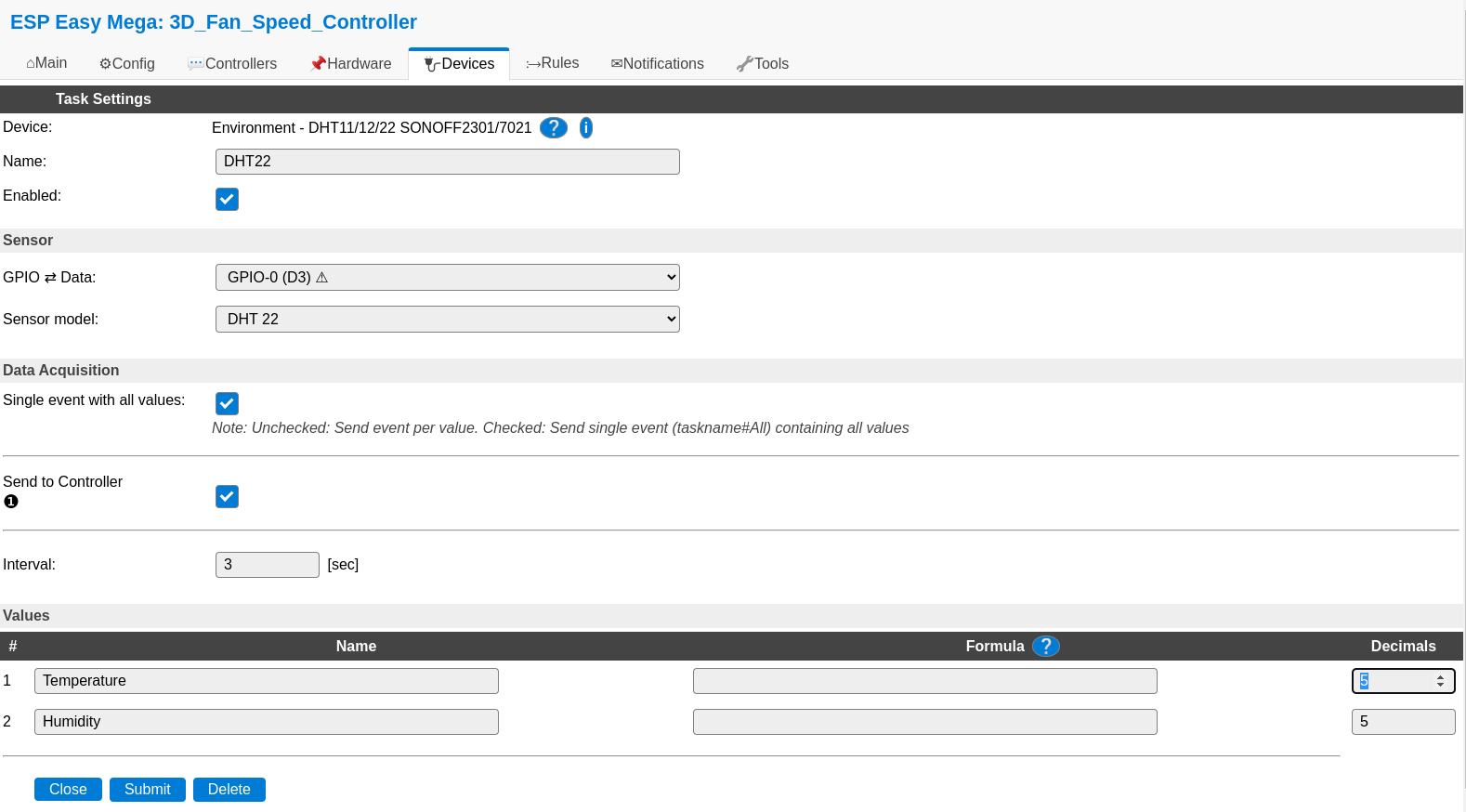Open the Controllers tab
This screenshot has height=812, width=1466.
point(232,63)
